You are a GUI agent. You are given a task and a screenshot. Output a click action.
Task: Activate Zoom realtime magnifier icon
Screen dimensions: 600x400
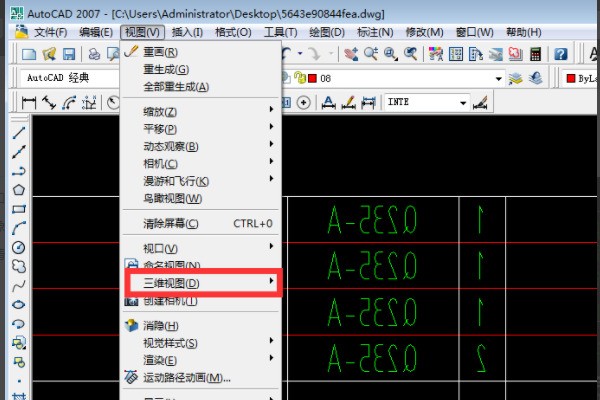point(371,54)
